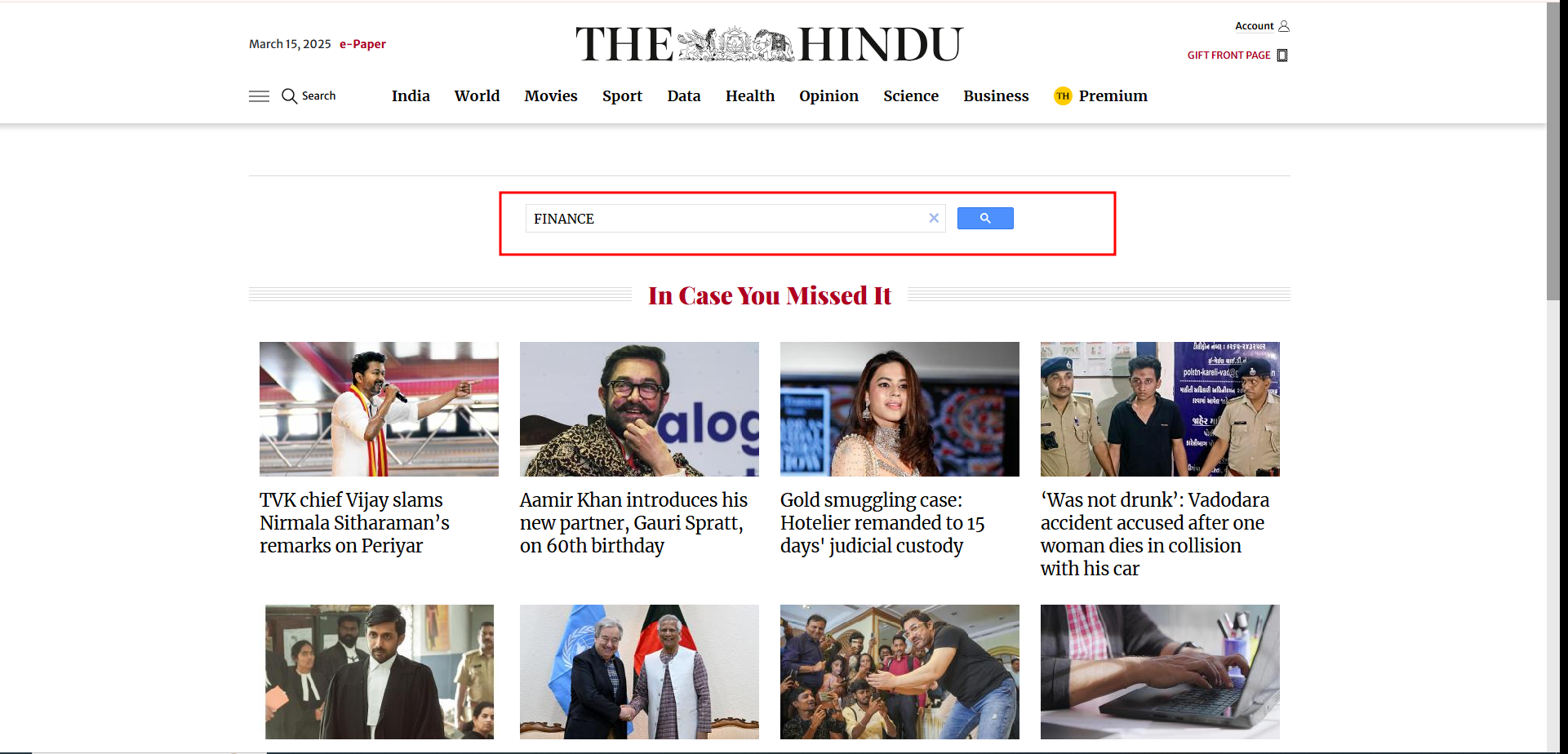The width and height of the screenshot is (1568, 754).
Task: Open the hamburger menu icon
Action: (259, 96)
